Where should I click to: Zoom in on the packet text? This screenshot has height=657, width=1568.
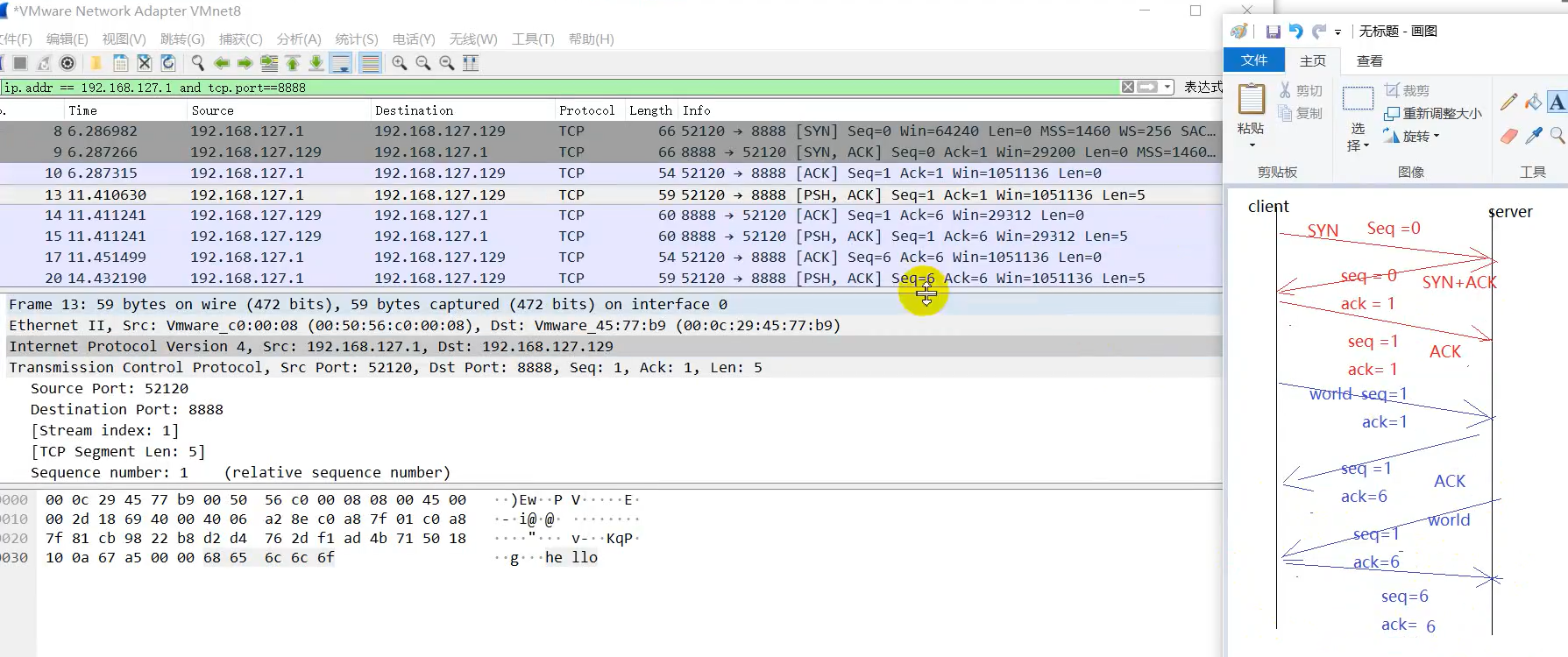(400, 63)
